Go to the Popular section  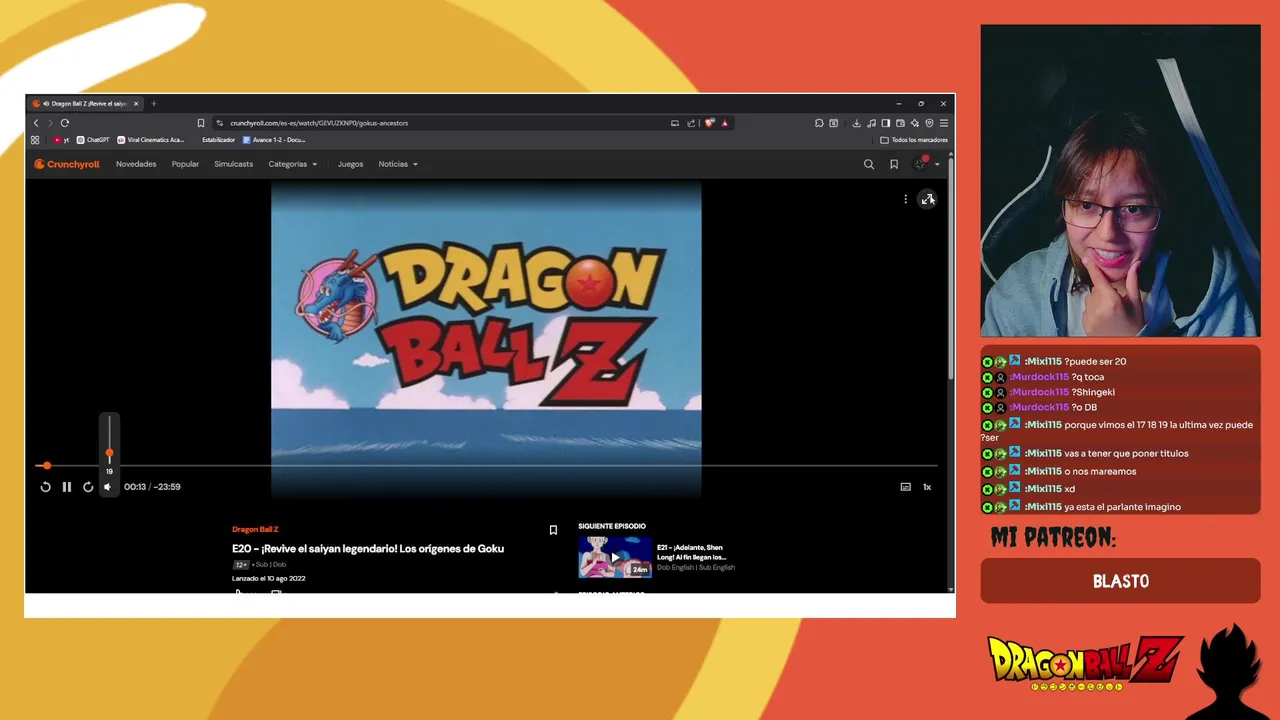pyautogui.click(x=185, y=164)
